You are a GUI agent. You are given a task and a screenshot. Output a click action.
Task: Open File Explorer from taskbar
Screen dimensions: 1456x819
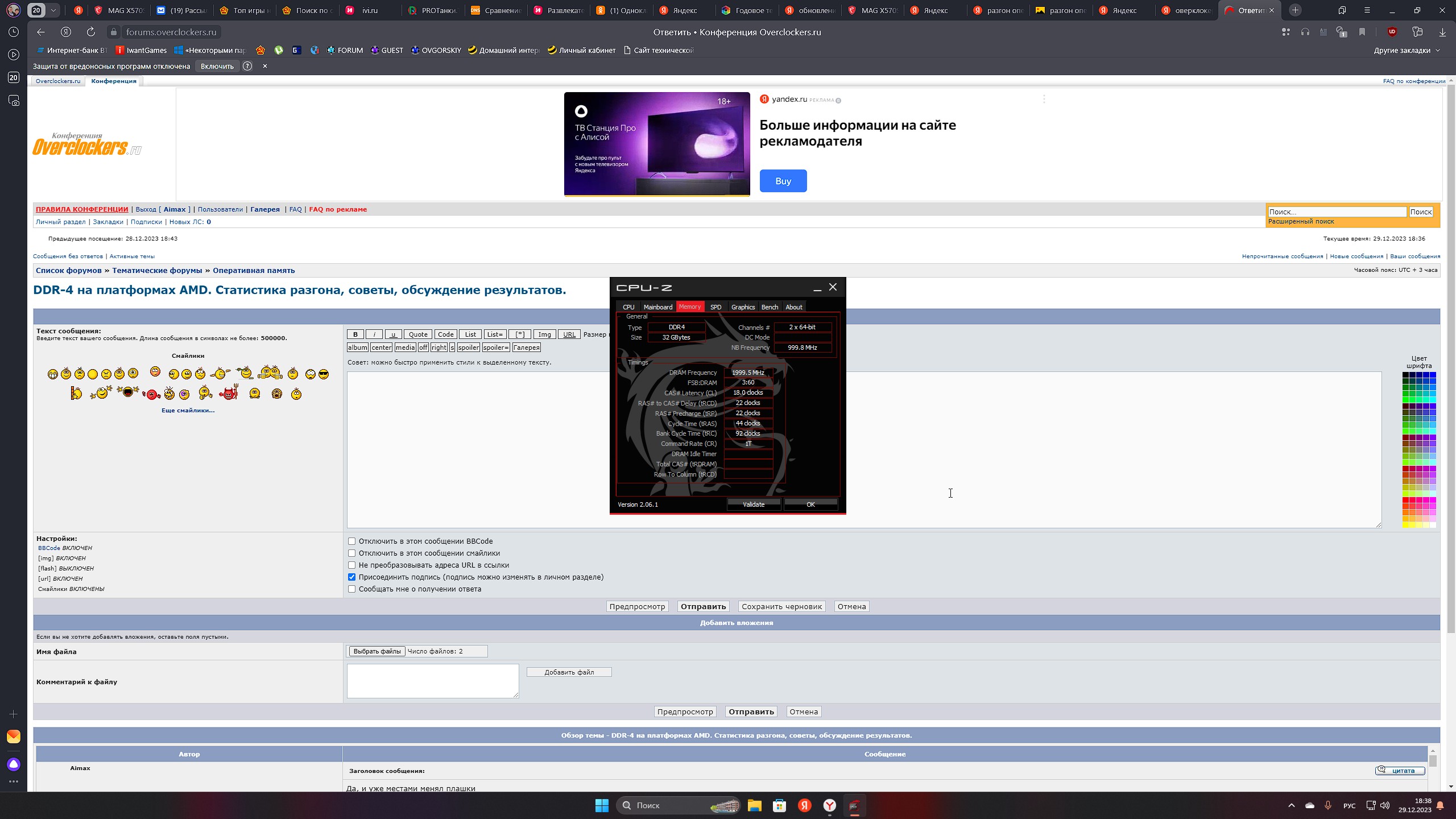point(754,805)
